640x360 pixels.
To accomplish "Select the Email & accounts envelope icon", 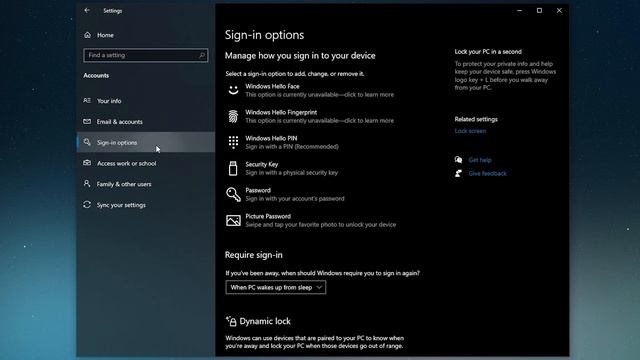I will [87, 121].
